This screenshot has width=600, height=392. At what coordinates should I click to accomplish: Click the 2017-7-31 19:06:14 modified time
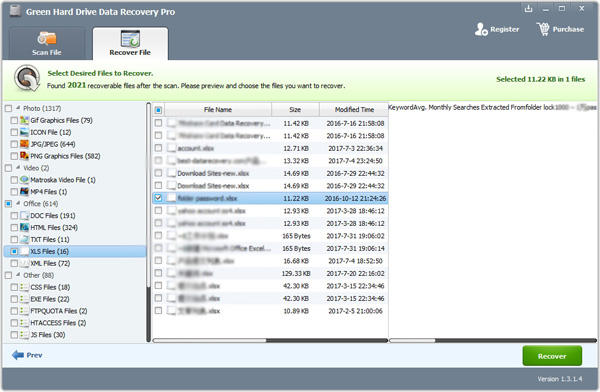(355, 248)
